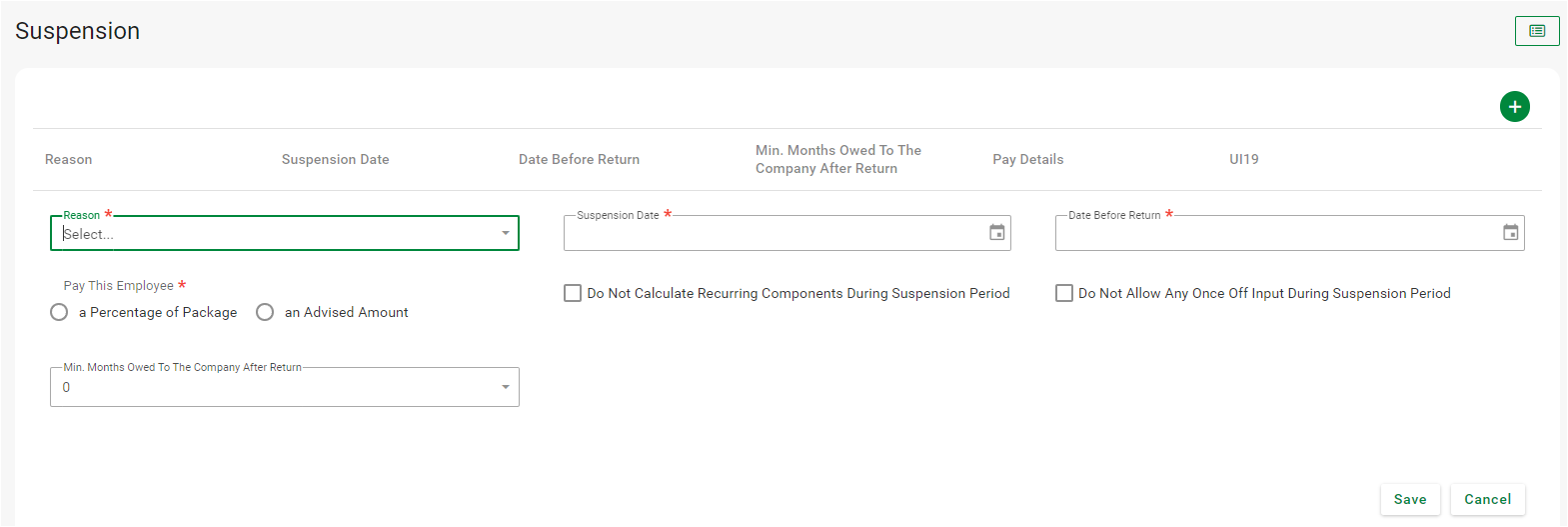Click the UI19 column header
The image size is (1568, 527).
1243,159
